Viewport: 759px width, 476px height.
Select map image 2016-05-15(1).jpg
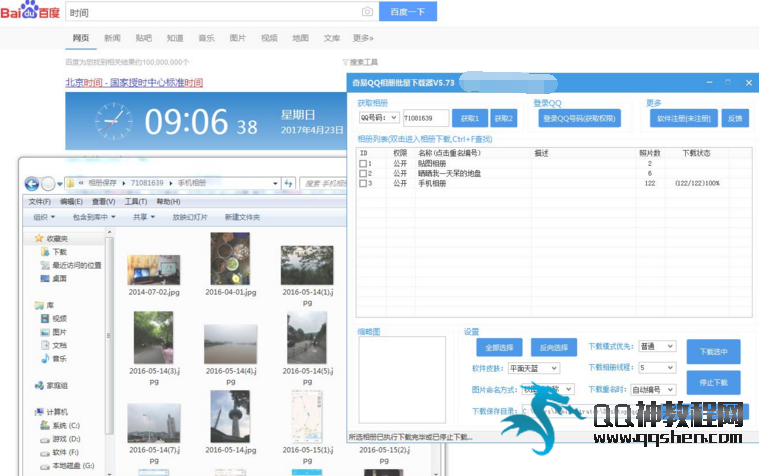point(307,416)
